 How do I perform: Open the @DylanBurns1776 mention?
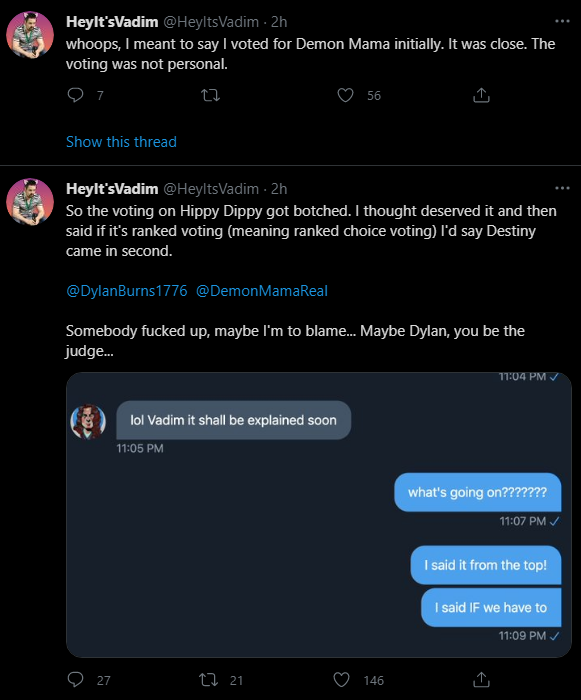126,291
